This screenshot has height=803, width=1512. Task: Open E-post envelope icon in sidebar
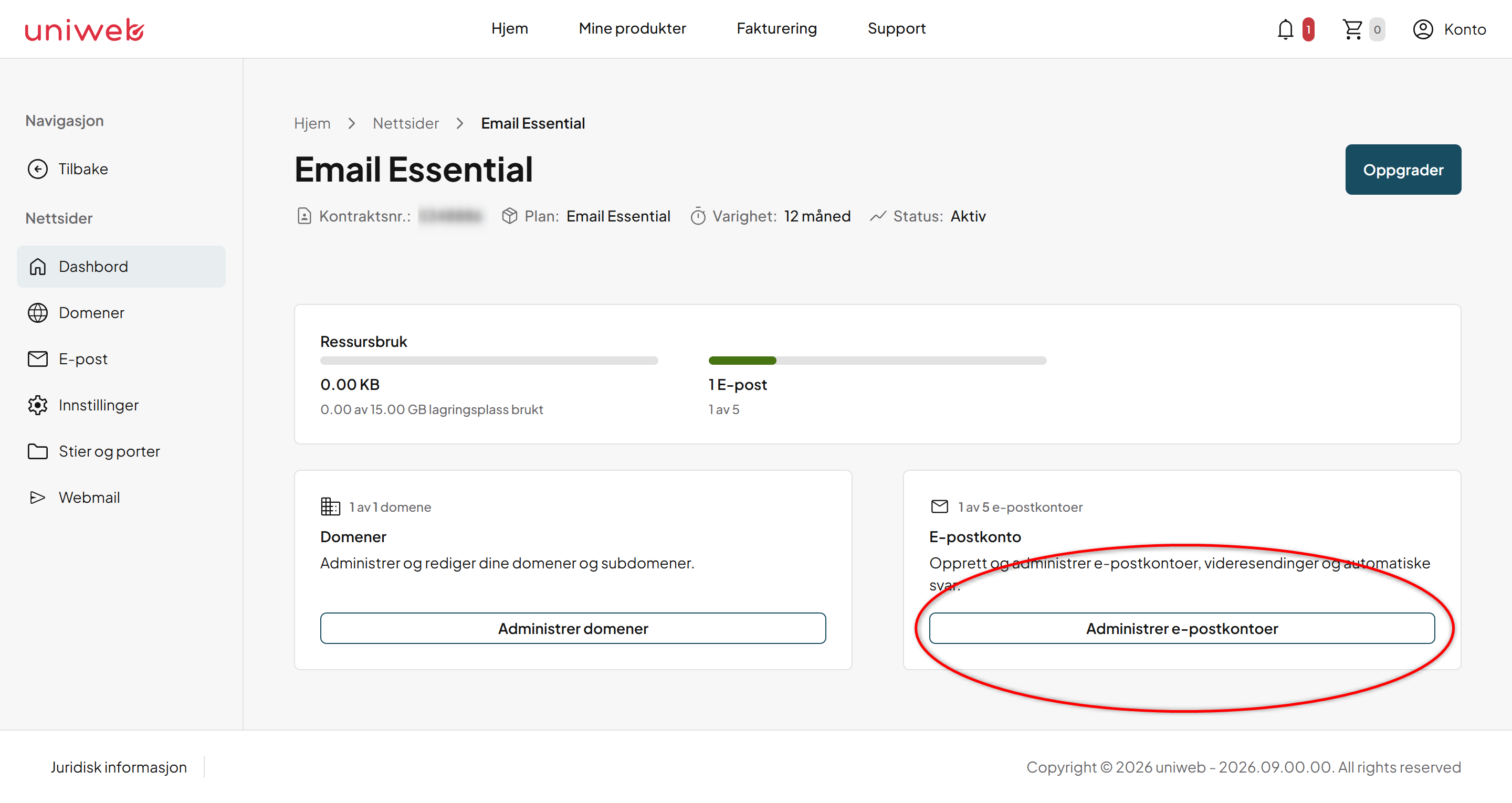click(x=38, y=358)
